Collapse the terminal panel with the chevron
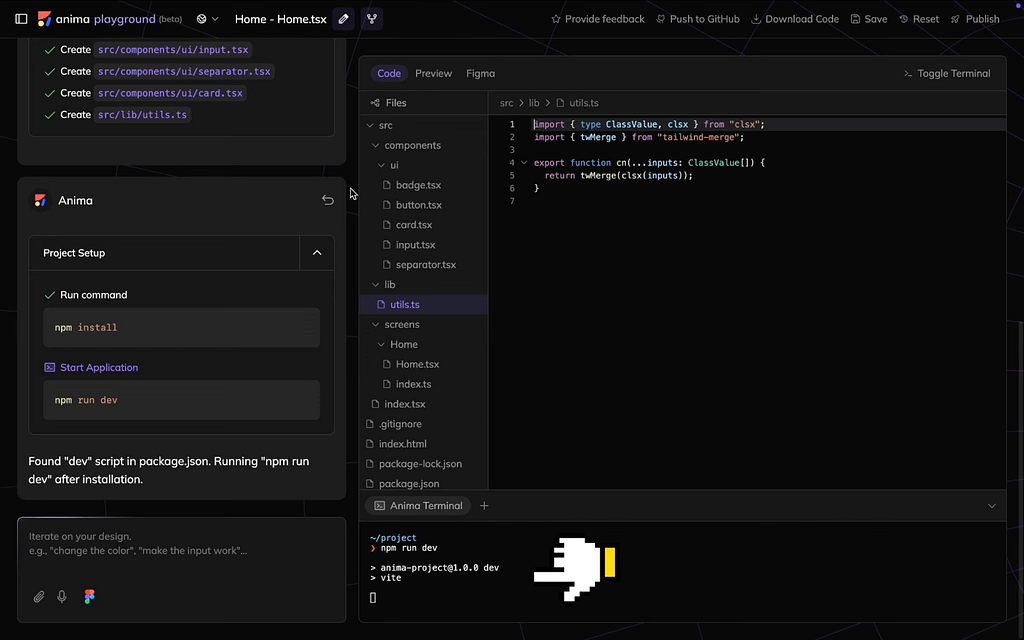The height and width of the screenshot is (640, 1024). coord(992,505)
